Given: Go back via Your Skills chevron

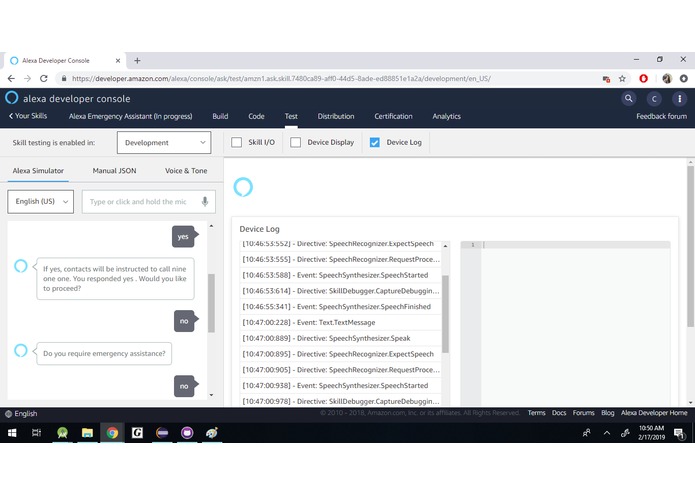Looking at the screenshot, I should (28, 116).
